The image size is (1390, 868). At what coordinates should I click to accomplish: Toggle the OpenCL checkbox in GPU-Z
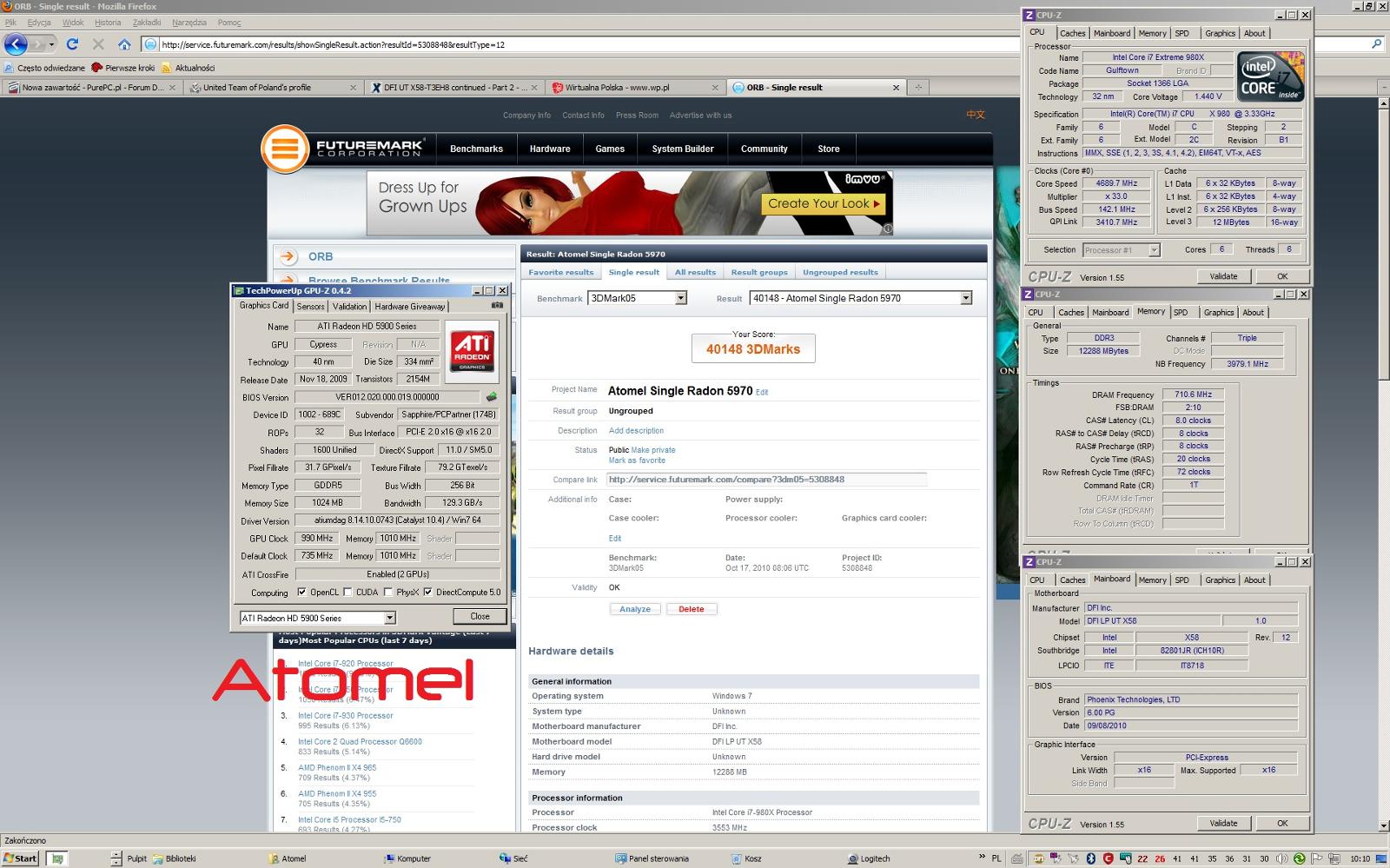(301, 593)
